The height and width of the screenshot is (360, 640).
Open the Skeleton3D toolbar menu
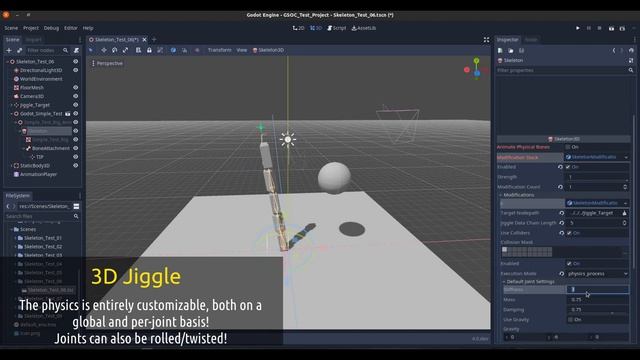268,50
